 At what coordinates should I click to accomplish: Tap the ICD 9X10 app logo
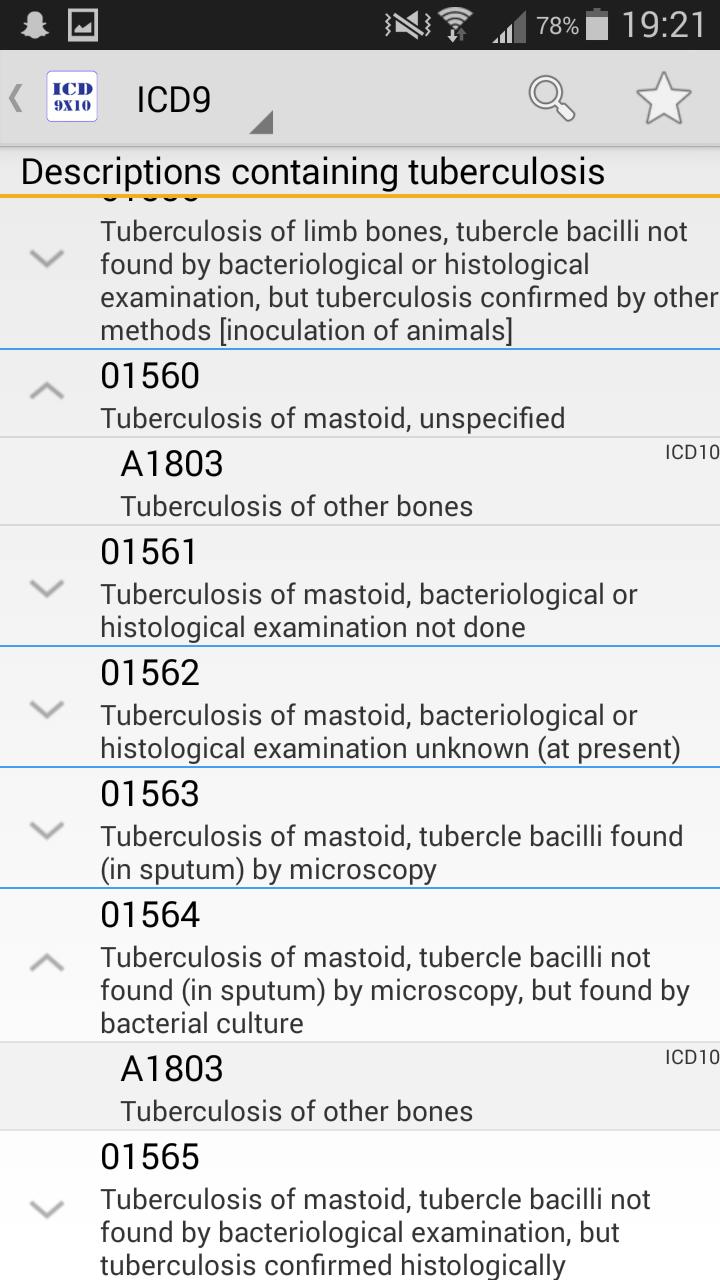tap(72, 98)
